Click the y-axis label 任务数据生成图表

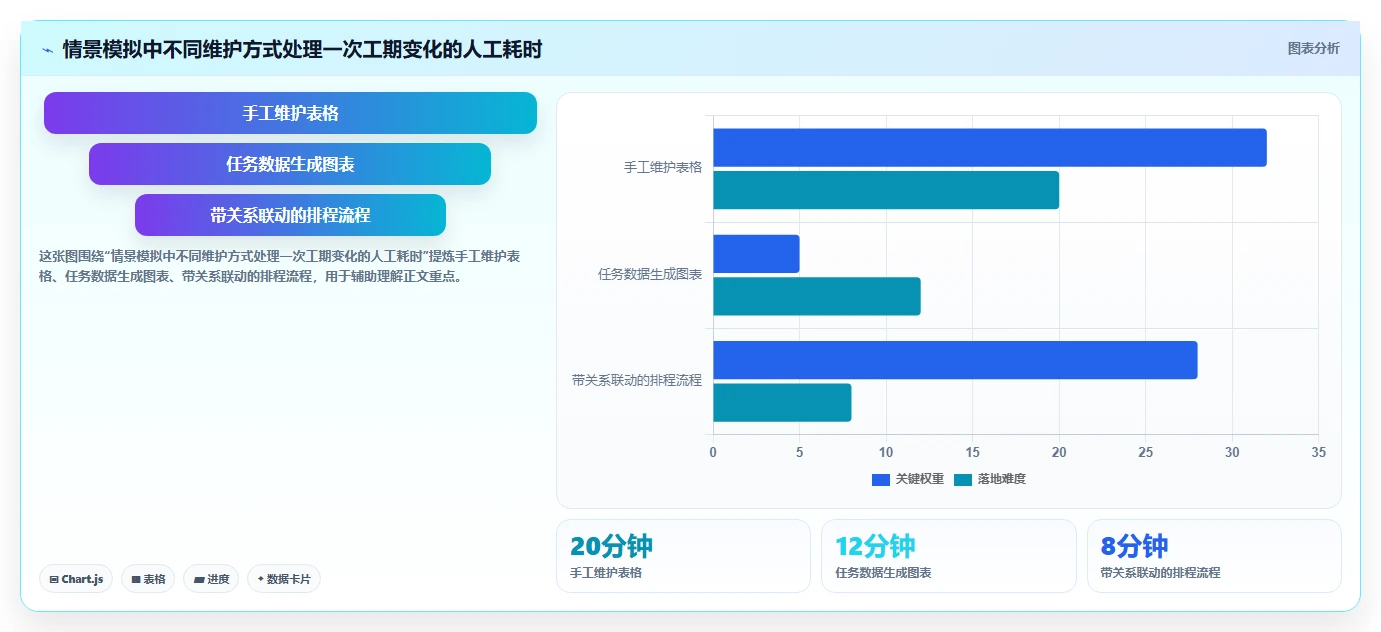(x=650, y=274)
